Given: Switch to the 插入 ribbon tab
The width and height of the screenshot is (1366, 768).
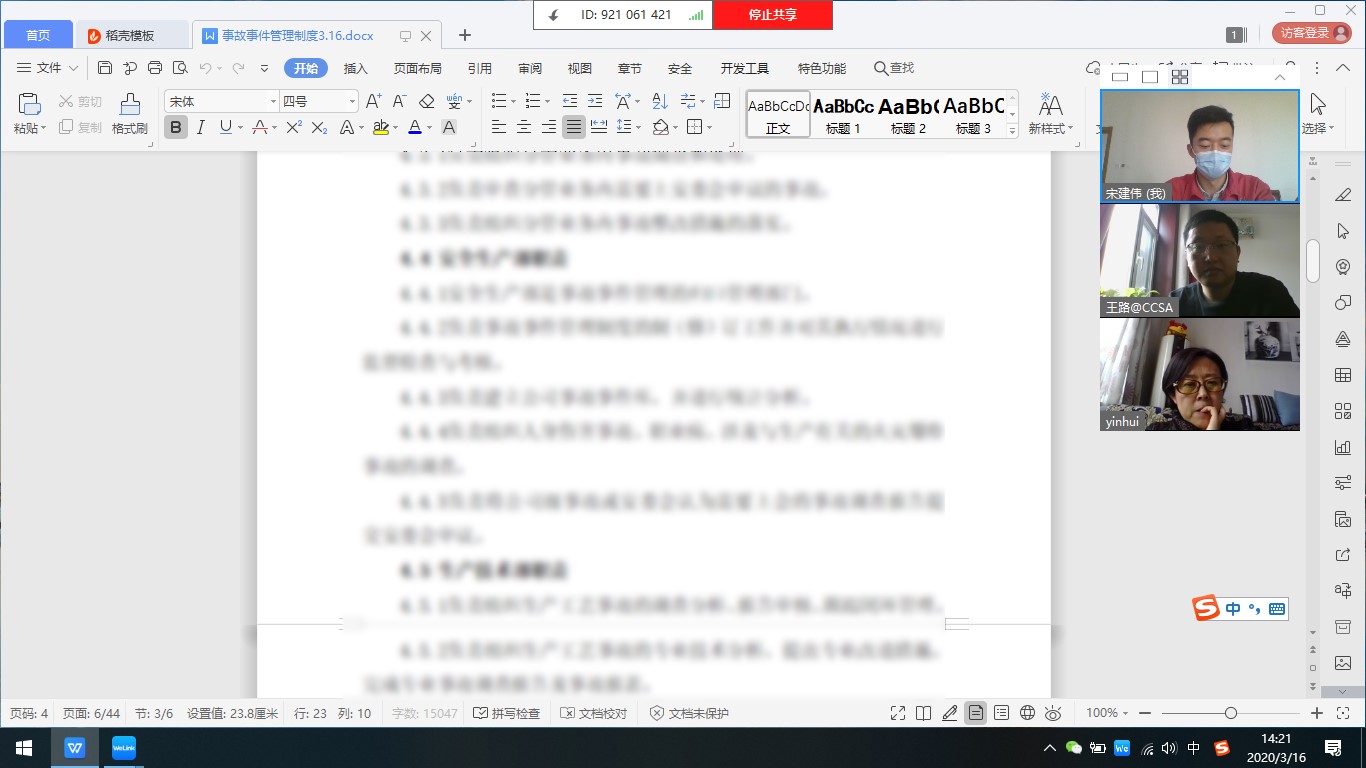Looking at the screenshot, I should point(356,68).
